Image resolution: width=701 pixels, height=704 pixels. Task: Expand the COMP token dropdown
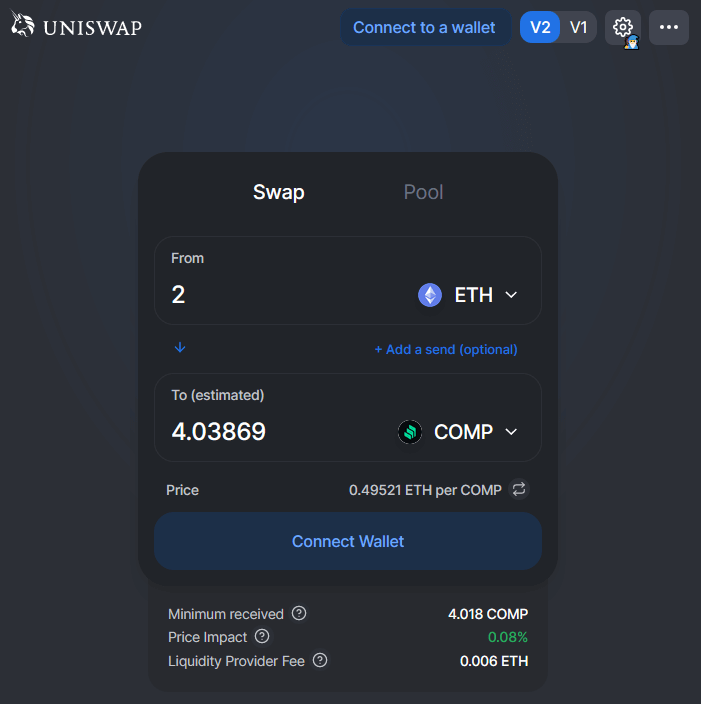tap(511, 432)
